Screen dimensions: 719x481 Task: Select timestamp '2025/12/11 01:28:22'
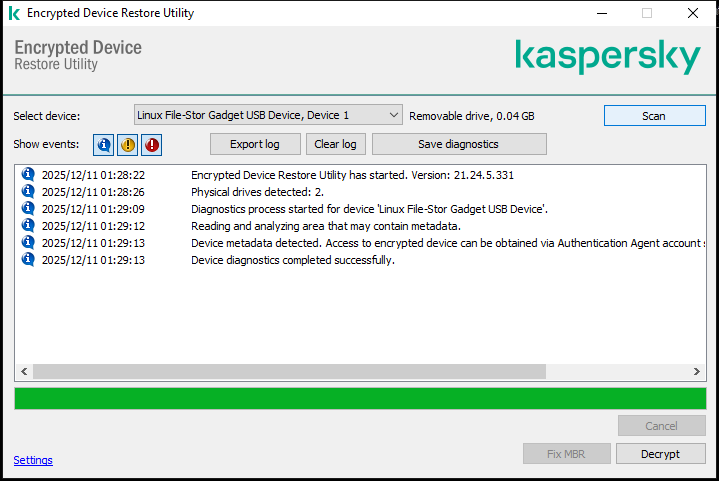click(x=93, y=175)
